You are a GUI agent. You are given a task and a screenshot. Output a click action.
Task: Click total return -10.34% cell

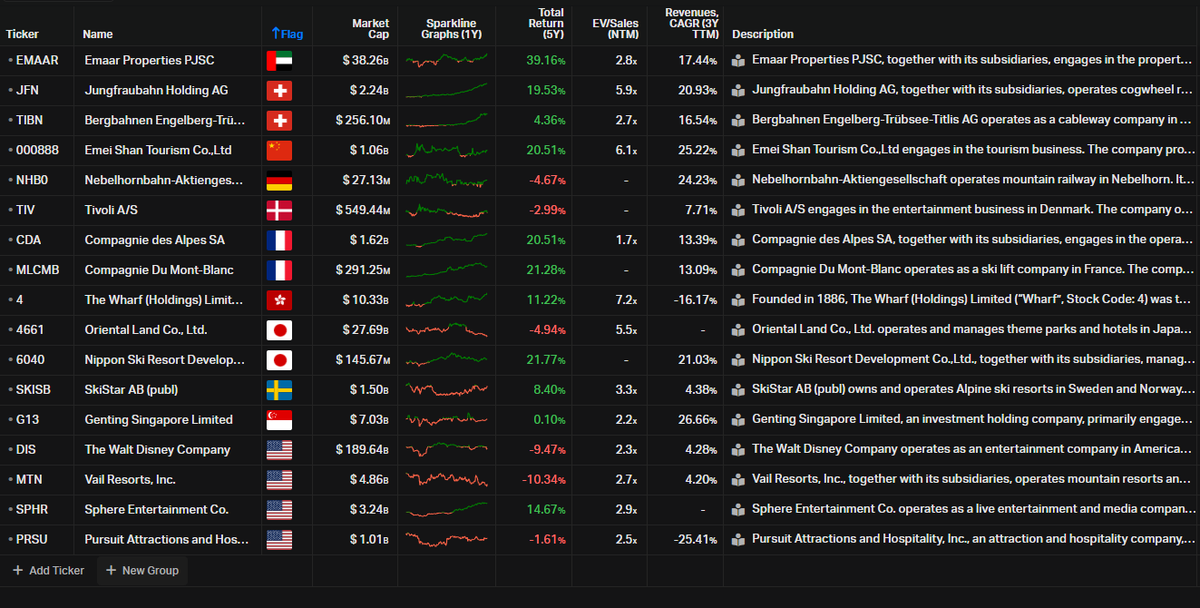click(543, 480)
